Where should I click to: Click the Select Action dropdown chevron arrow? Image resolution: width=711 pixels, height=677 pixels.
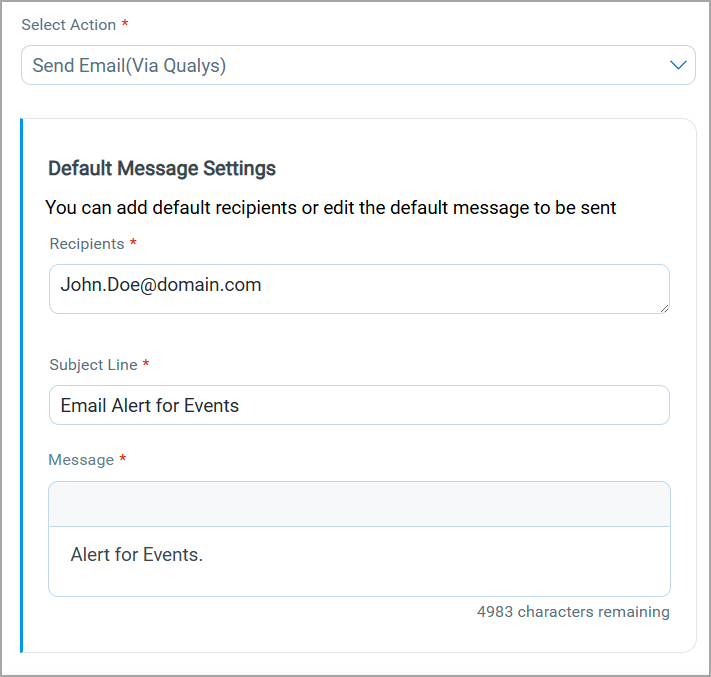[x=678, y=66]
